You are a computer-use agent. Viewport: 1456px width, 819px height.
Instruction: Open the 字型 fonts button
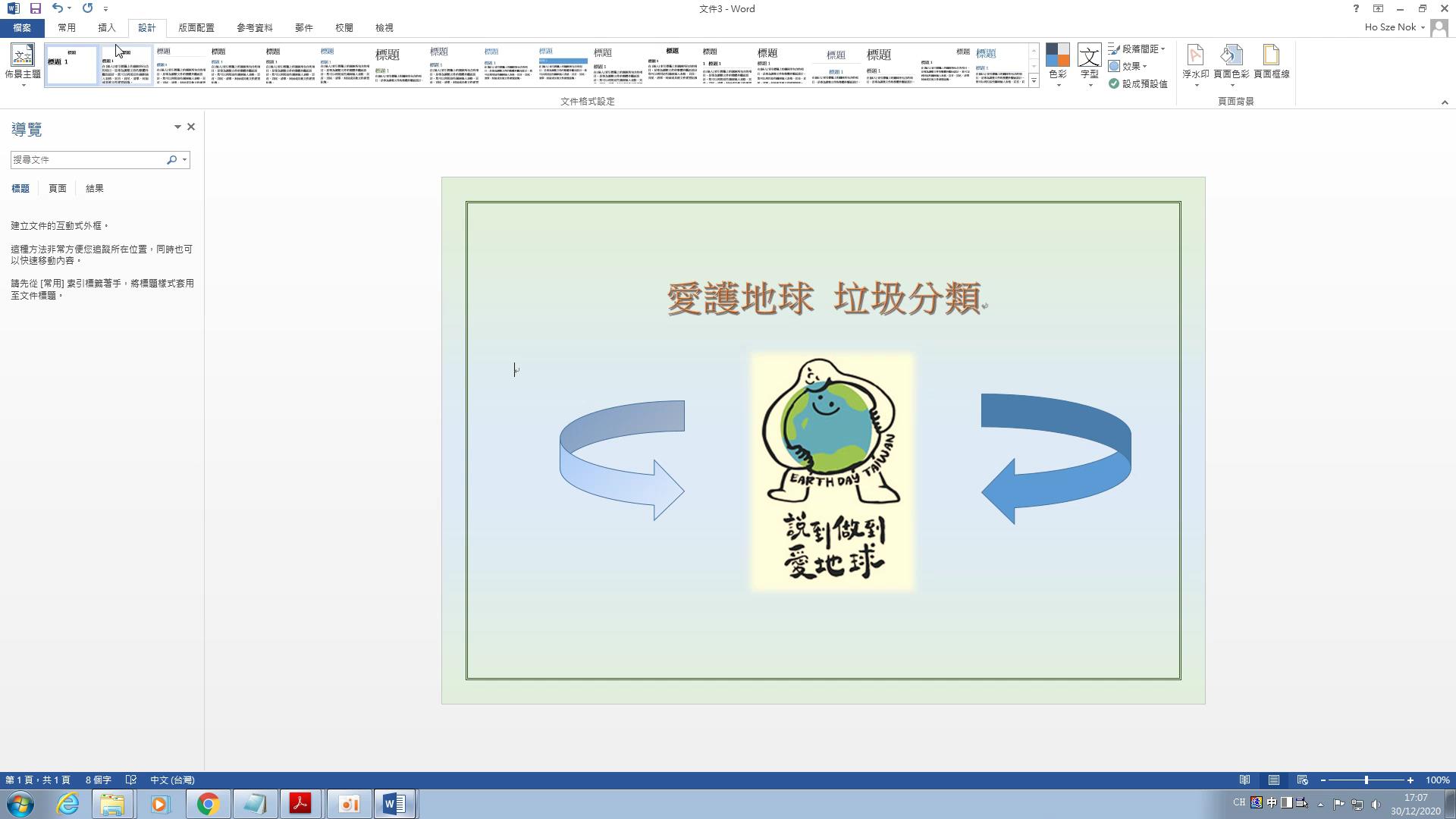(1089, 65)
